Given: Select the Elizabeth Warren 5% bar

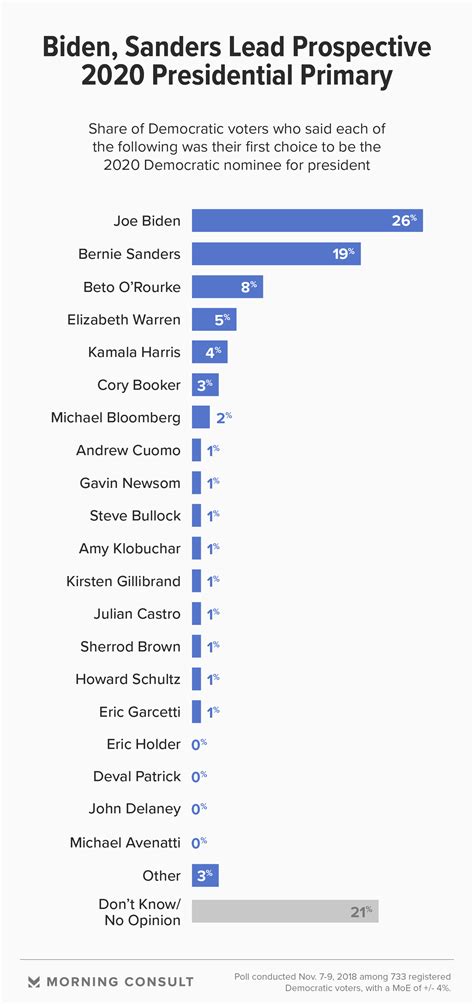Looking at the screenshot, I should tap(215, 319).
